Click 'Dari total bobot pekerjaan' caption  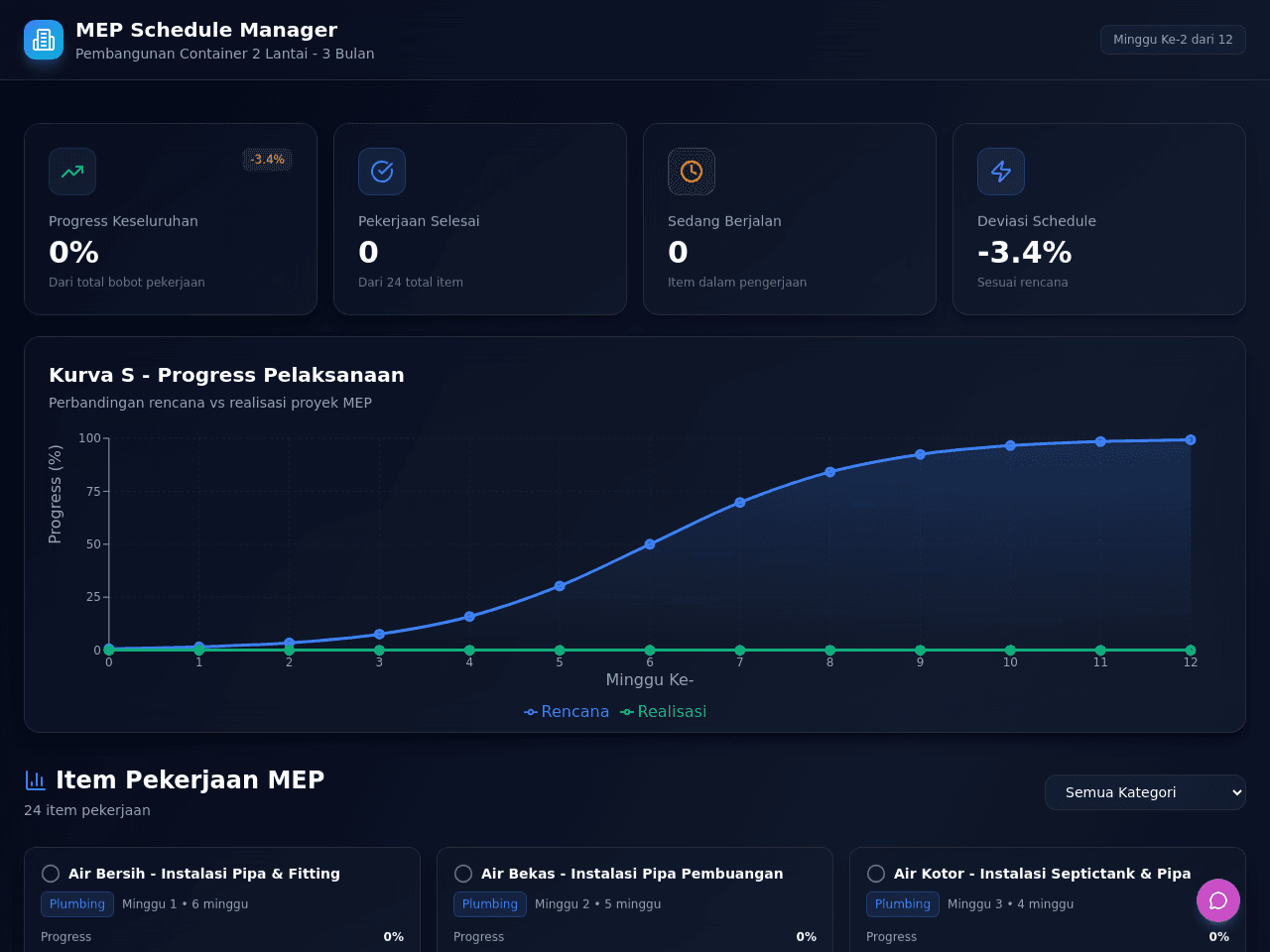tap(127, 283)
